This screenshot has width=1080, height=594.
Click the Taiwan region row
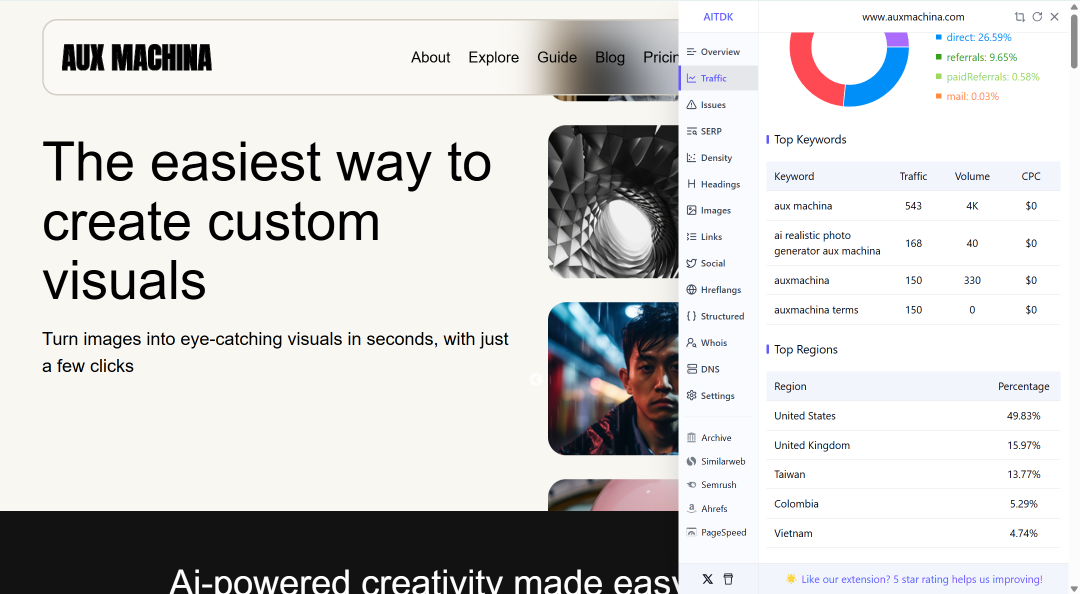pyautogui.click(x=913, y=474)
